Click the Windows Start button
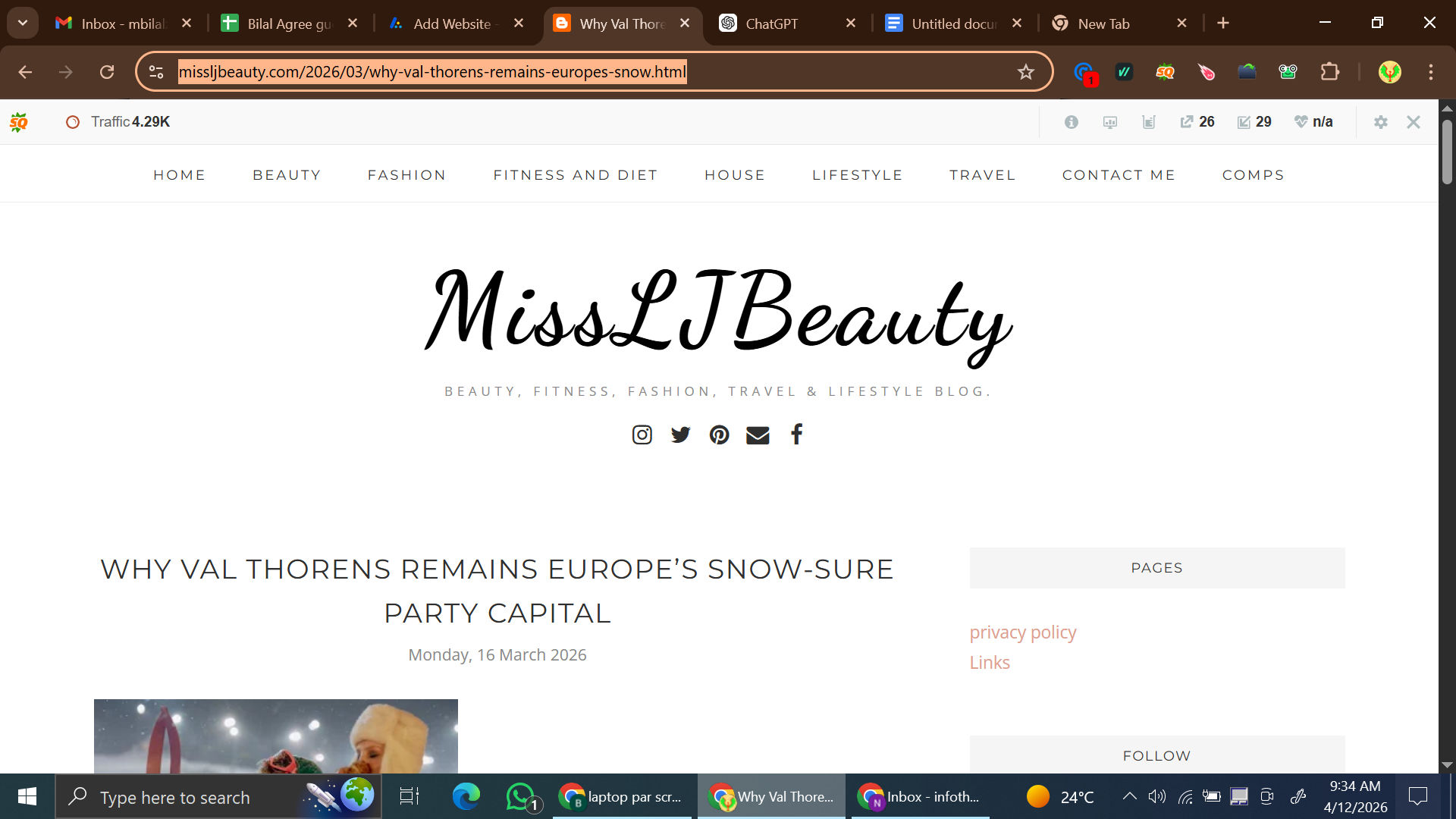 pyautogui.click(x=27, y=797)
